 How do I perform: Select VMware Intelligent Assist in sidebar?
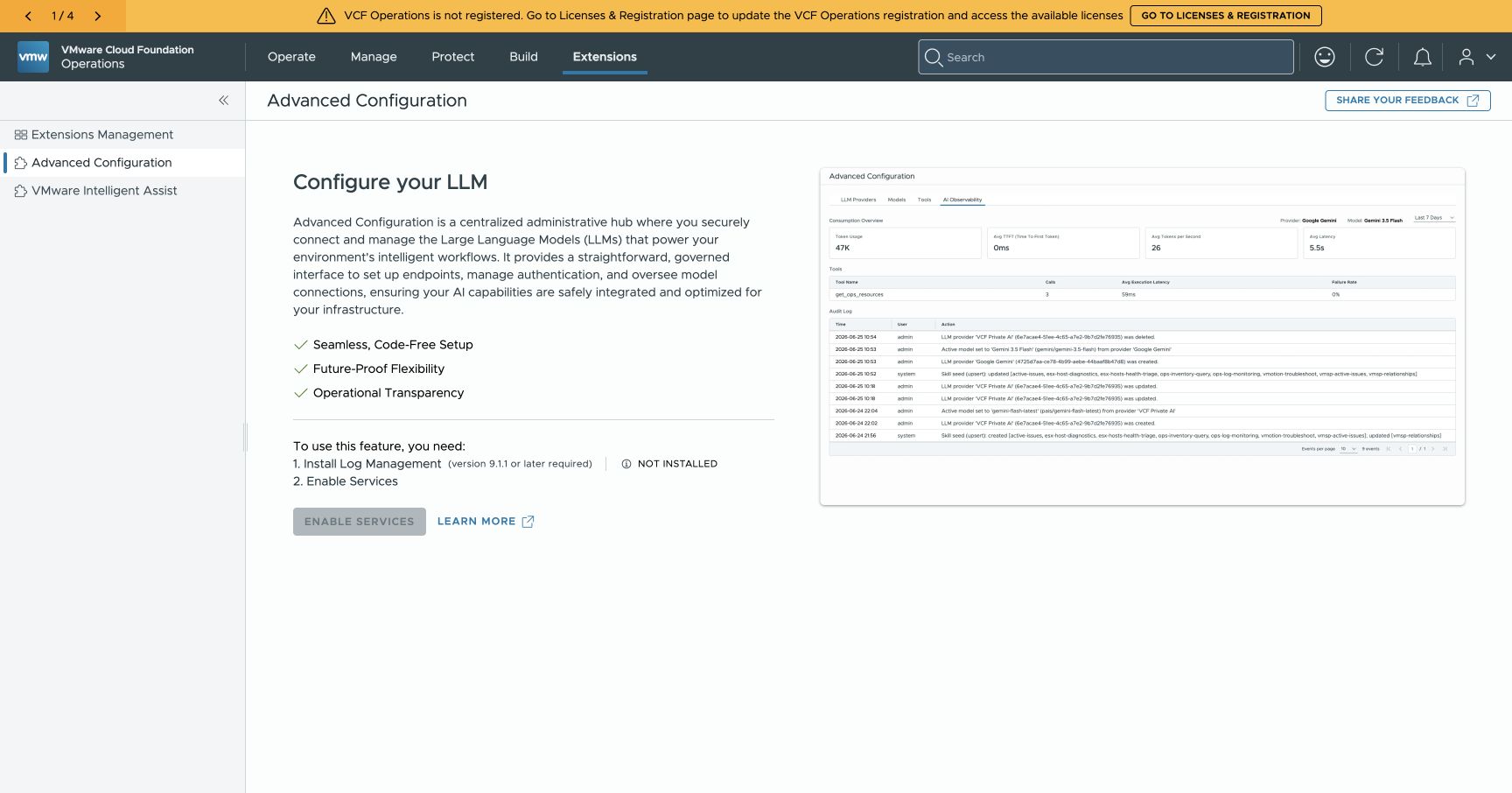click(122, 191)
